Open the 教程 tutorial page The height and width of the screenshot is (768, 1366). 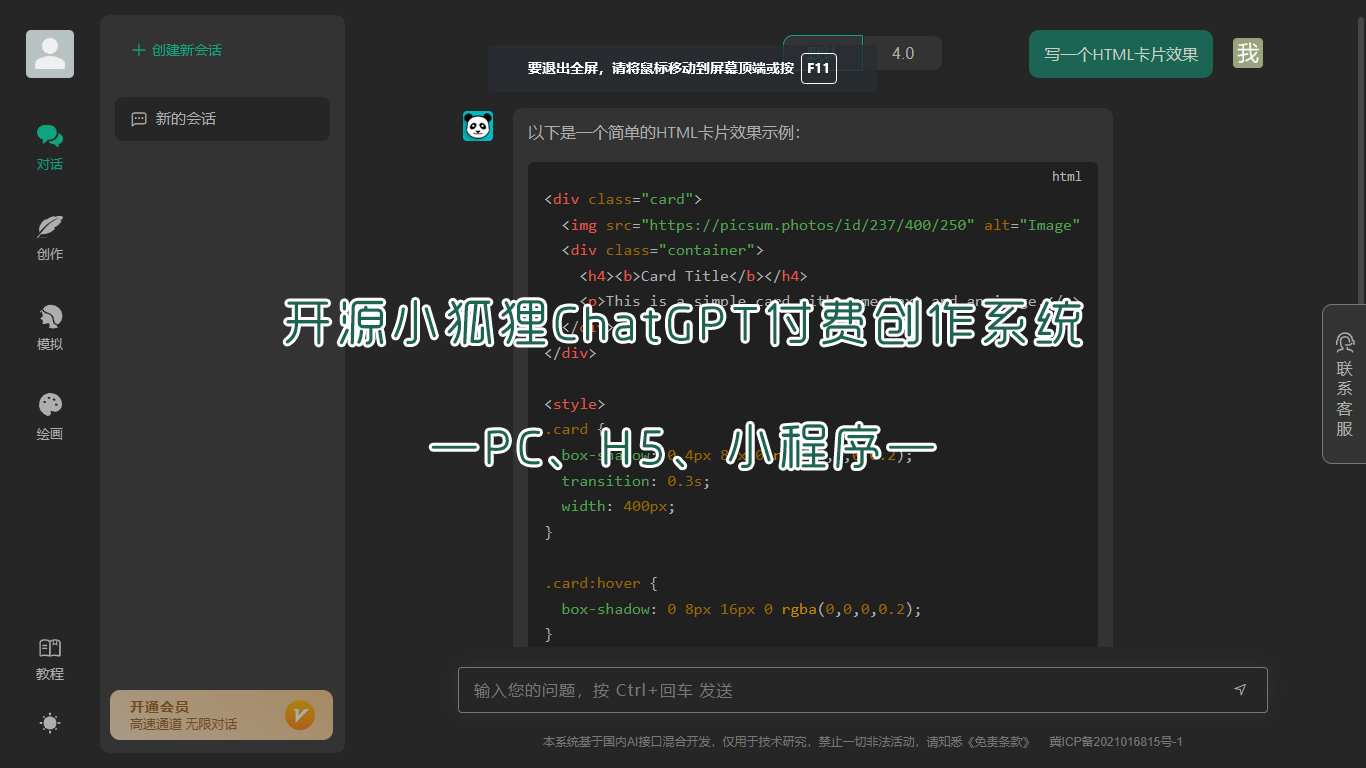[x=50, y=659]
